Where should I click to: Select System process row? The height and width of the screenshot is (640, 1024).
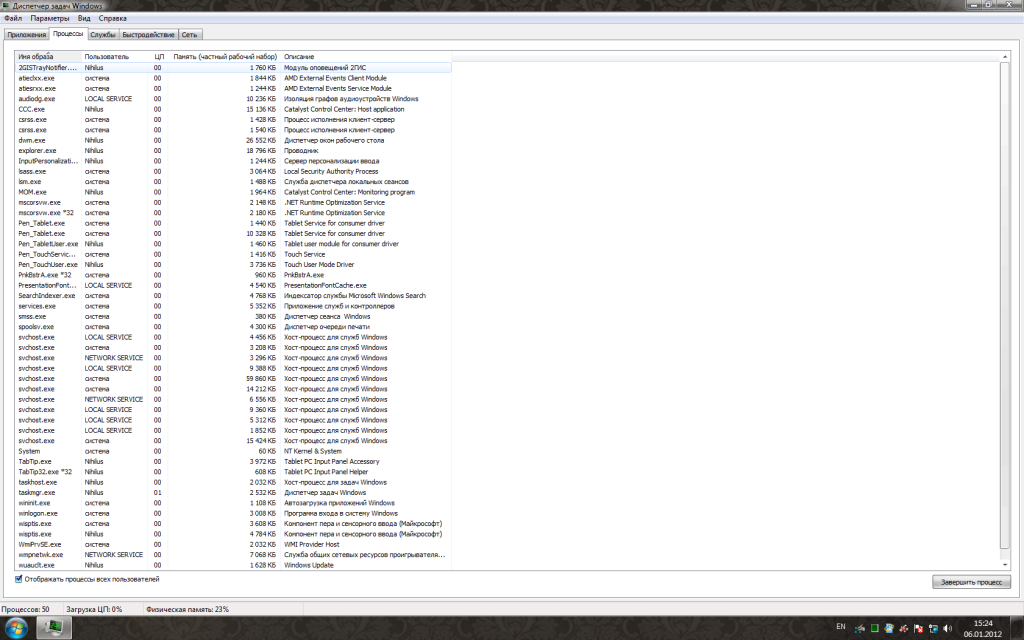(x=233, y=451)
